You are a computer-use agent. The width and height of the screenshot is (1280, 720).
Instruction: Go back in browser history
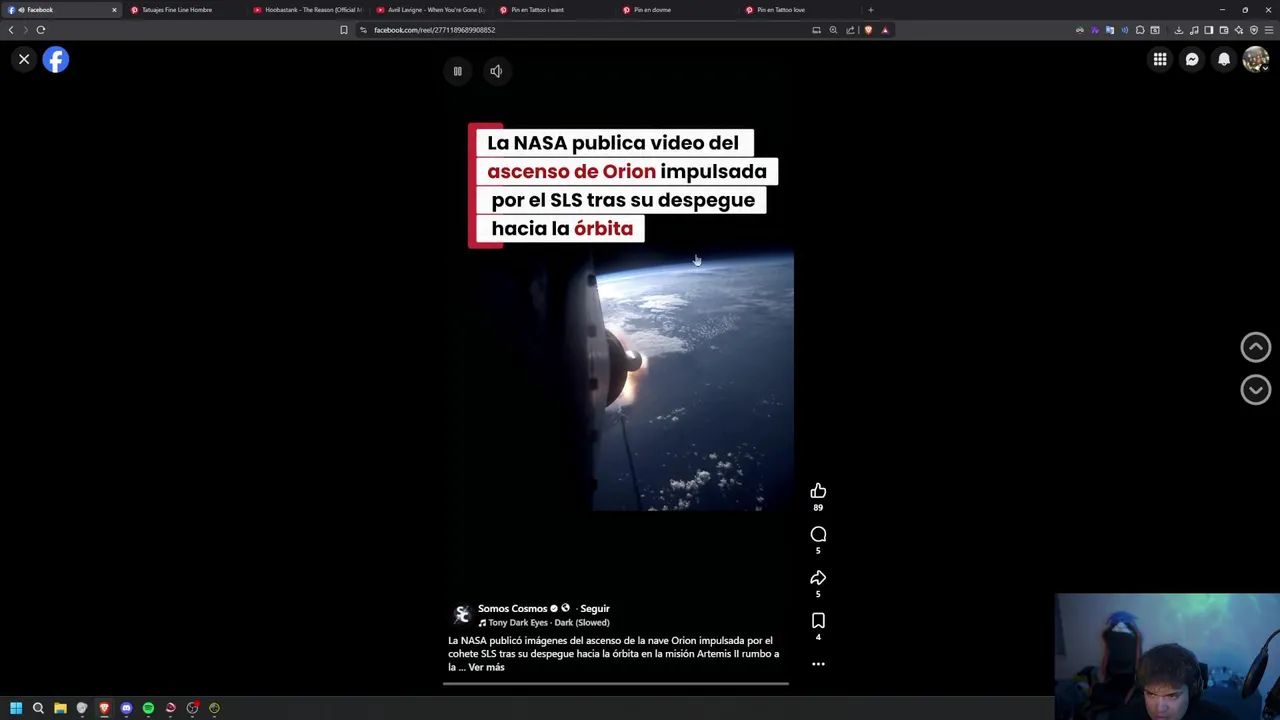click(x=11, y=30)
